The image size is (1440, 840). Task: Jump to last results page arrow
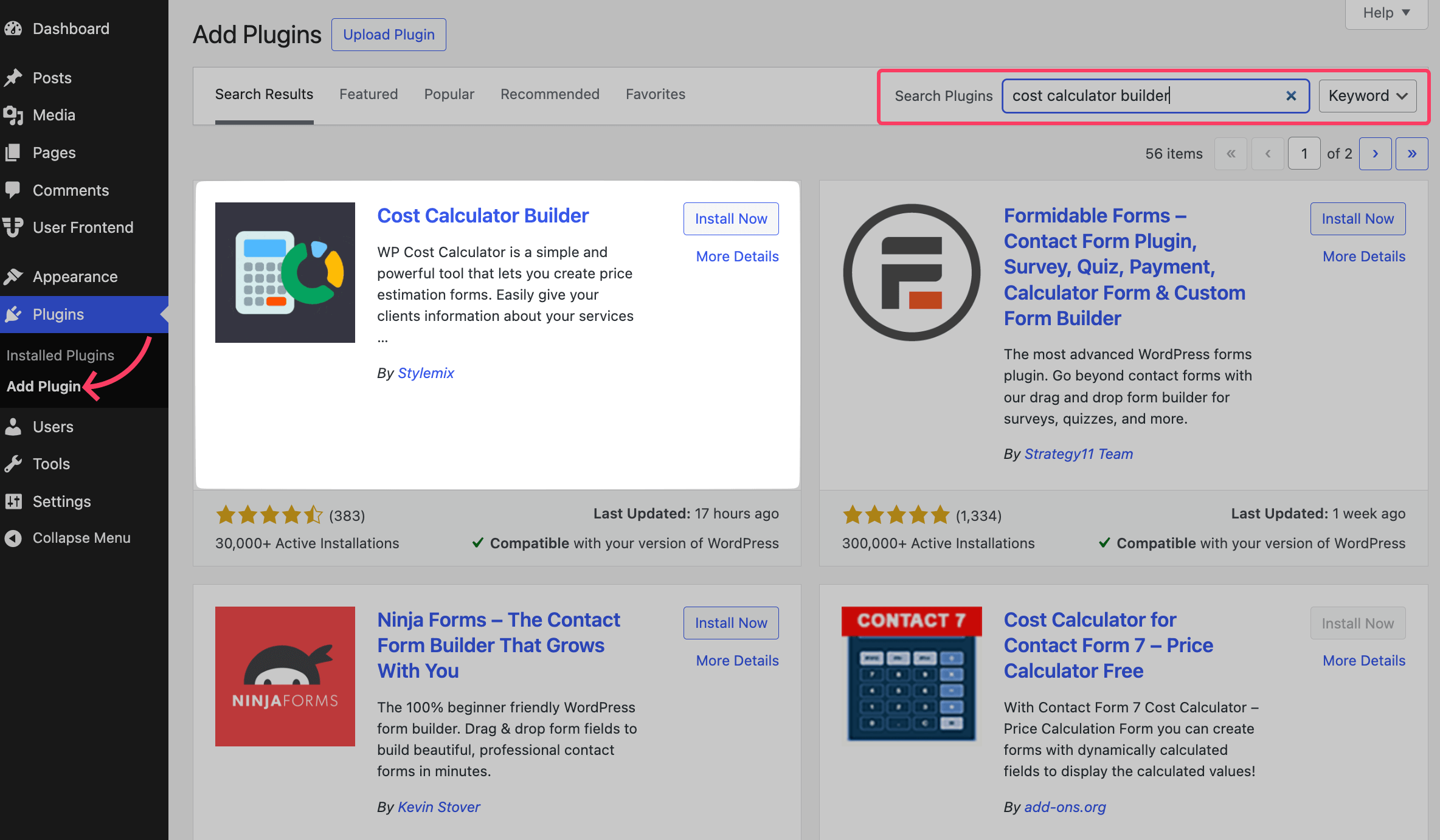(x=1411, y=154)
